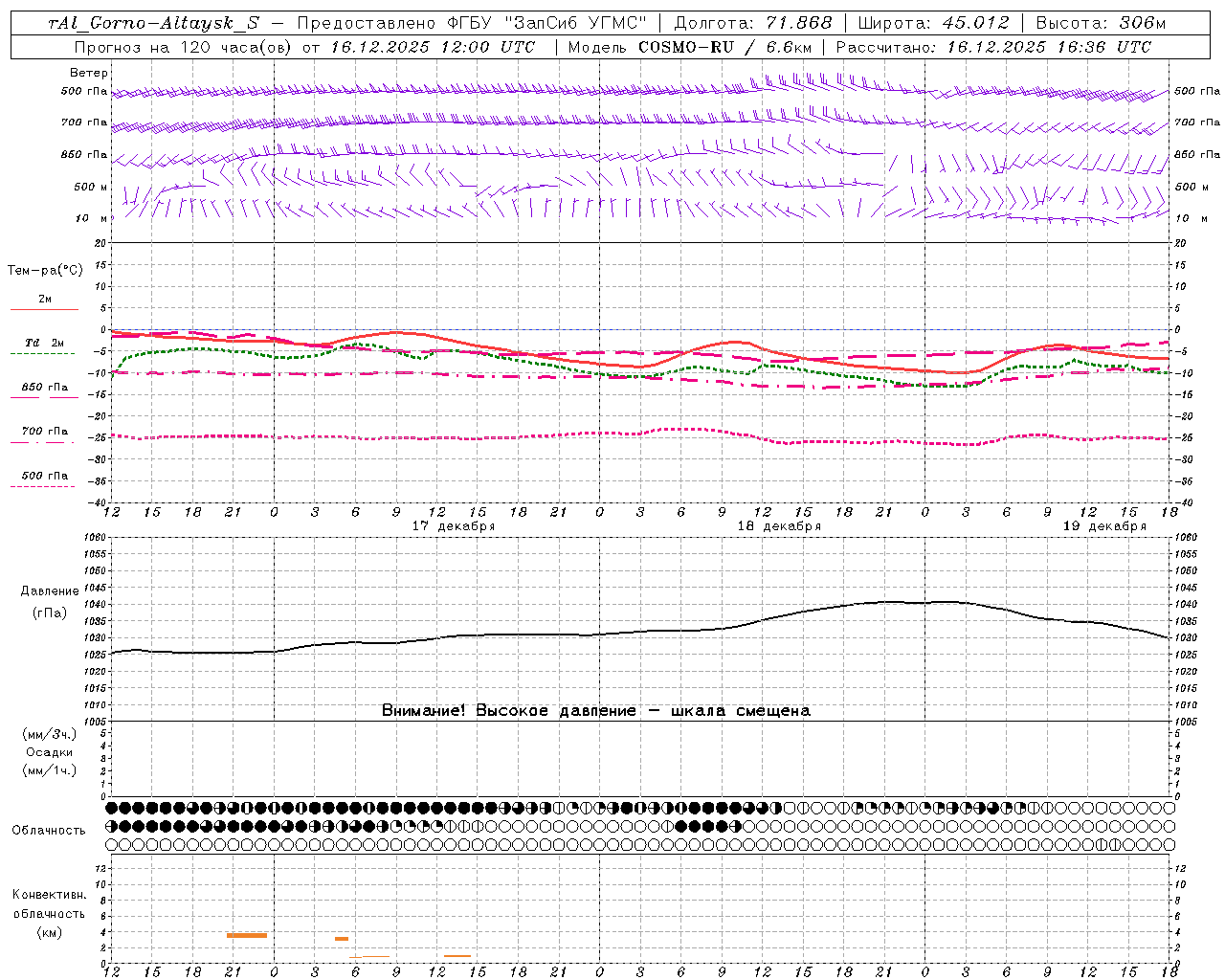The image size is (1225, 980).
Task: Click the Широта: 45.012 value
Action: 933,23
